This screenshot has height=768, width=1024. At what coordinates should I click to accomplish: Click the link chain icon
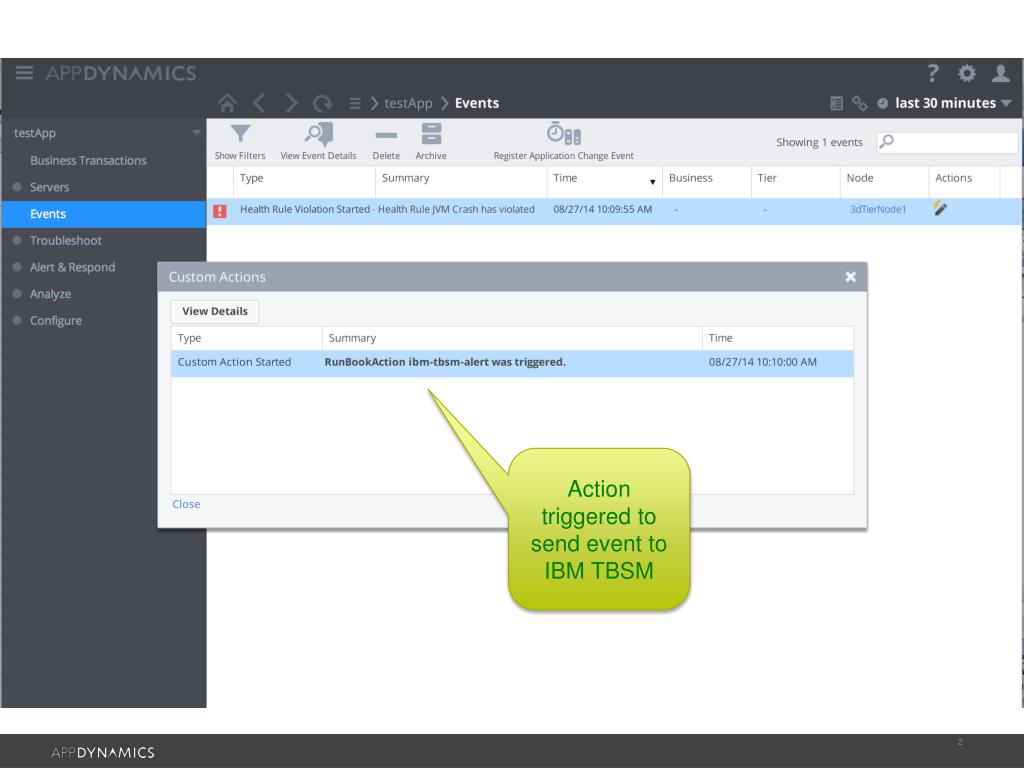point(859,103)
